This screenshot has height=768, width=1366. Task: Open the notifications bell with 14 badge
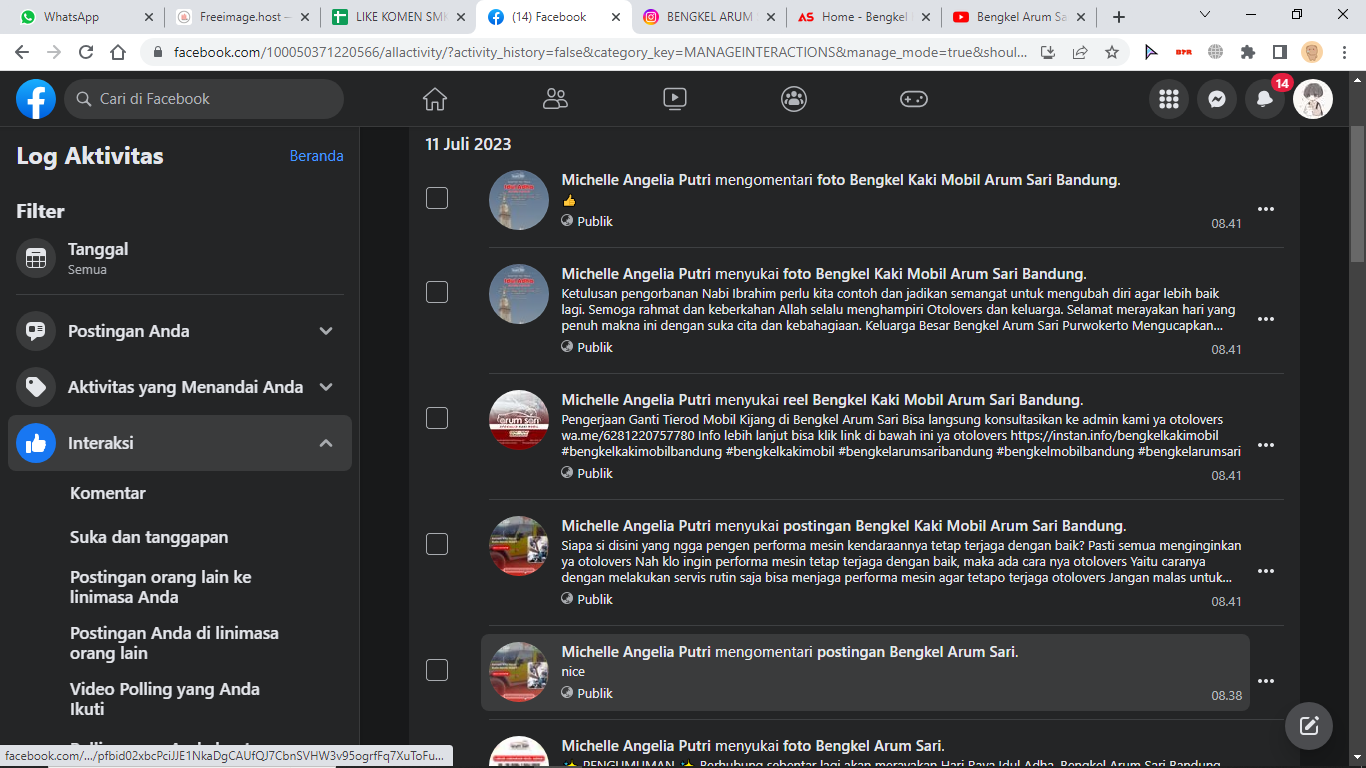tap(1265, 99)
